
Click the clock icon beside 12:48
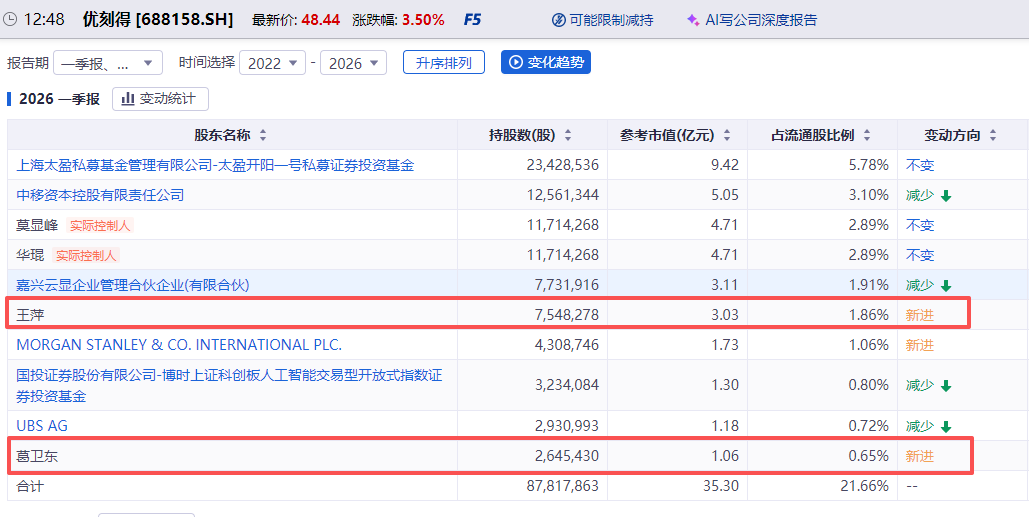10,20
